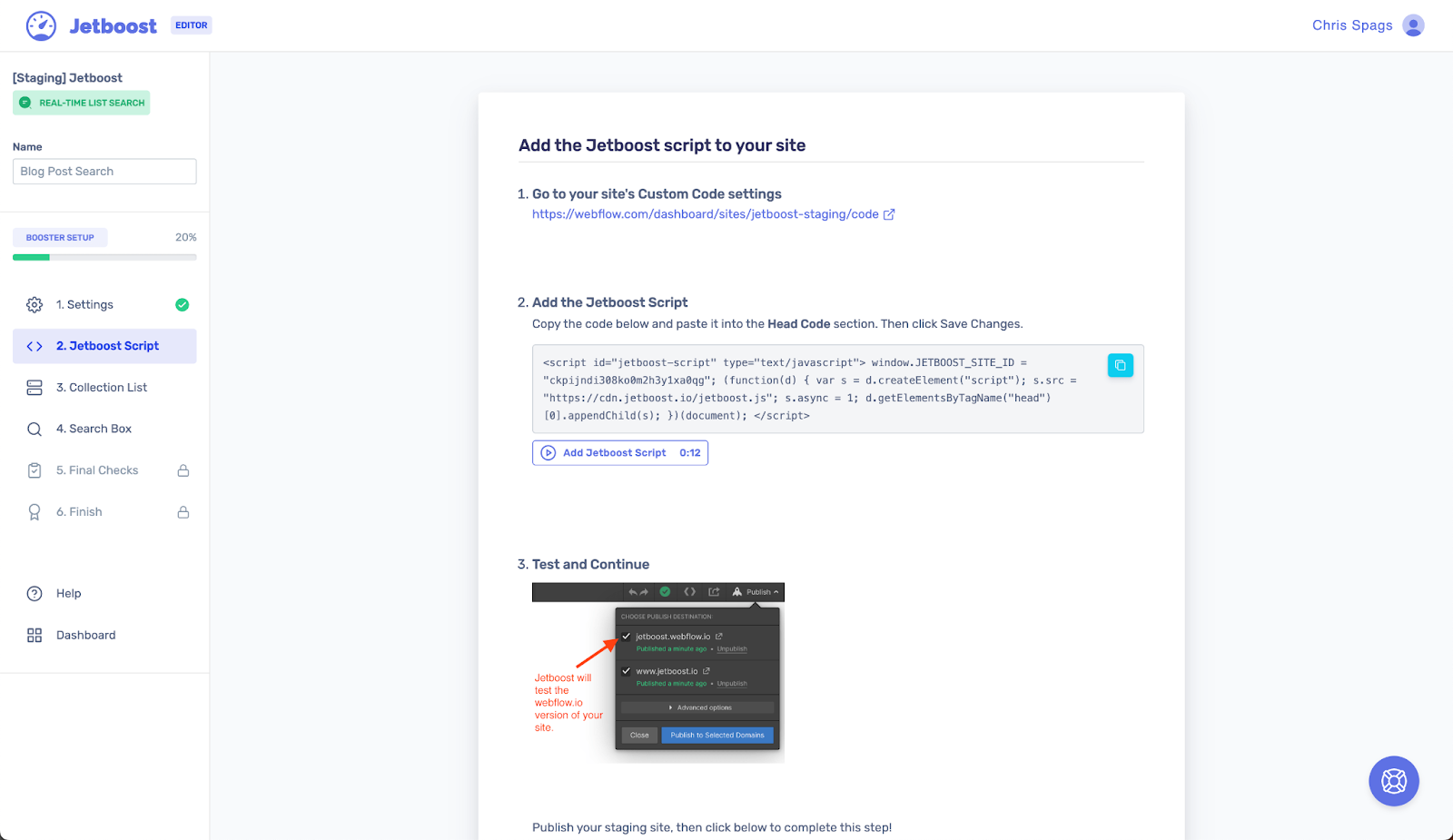Open the publish destination screenshot thumbnail

[x=658, y=673]
